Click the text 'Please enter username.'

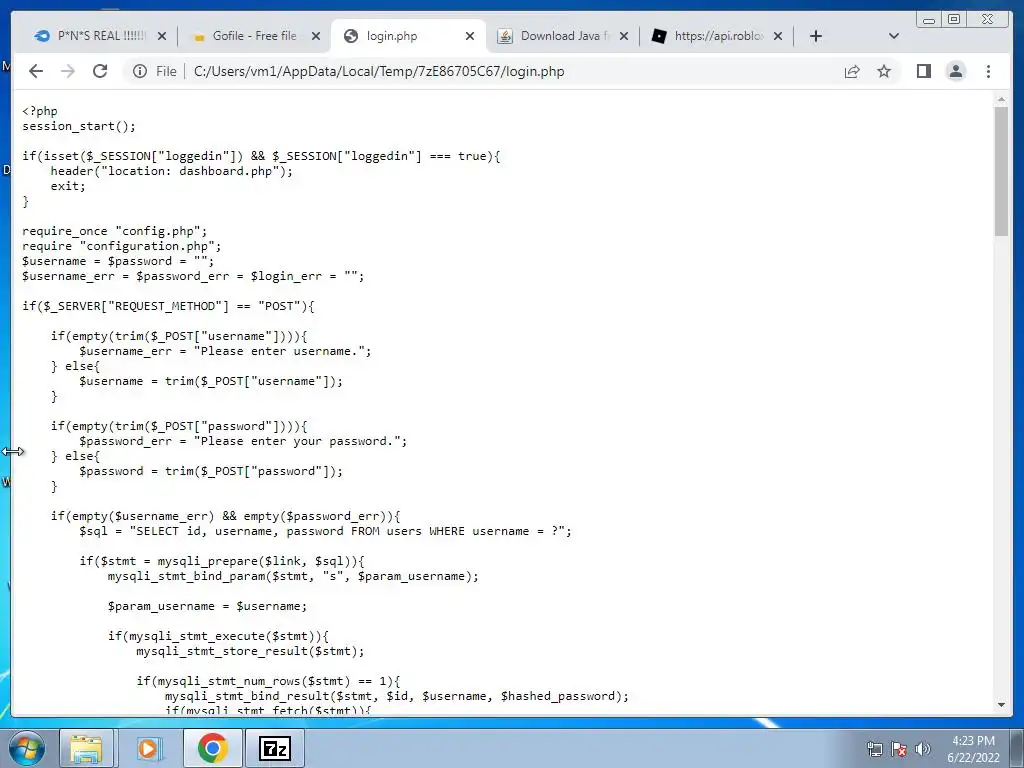click(x=281, y=351)
